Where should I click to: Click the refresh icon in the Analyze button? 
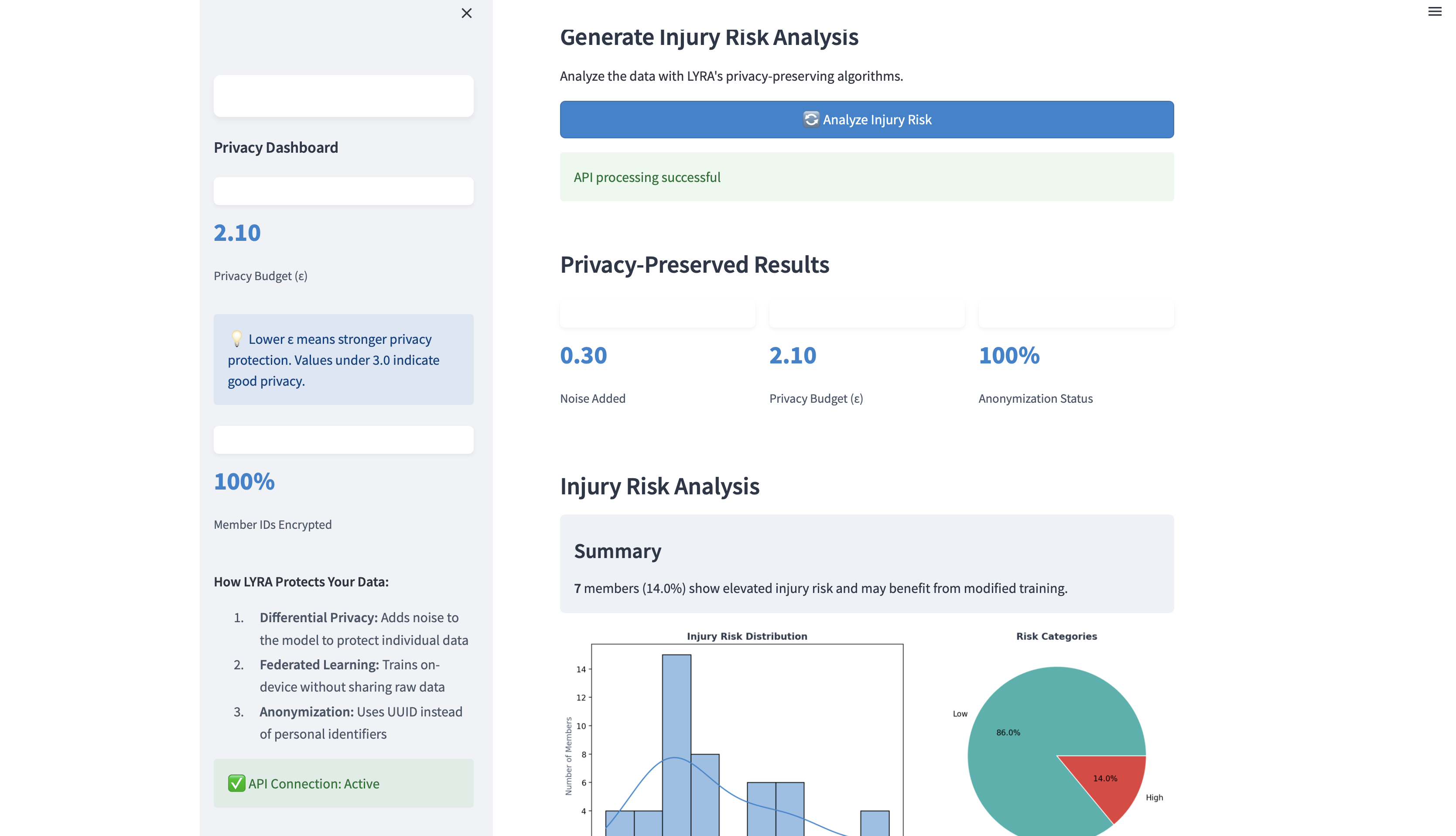810,119
